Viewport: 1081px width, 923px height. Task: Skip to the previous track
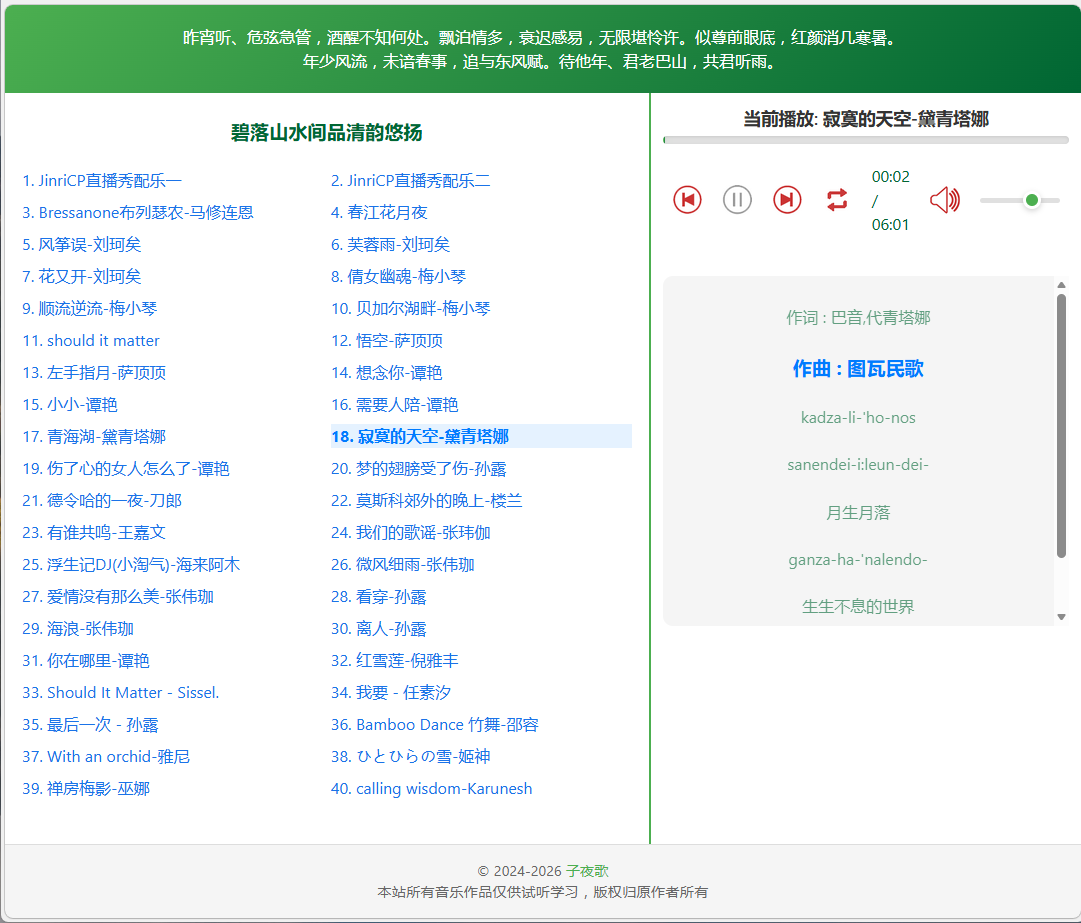coord(687,199)
